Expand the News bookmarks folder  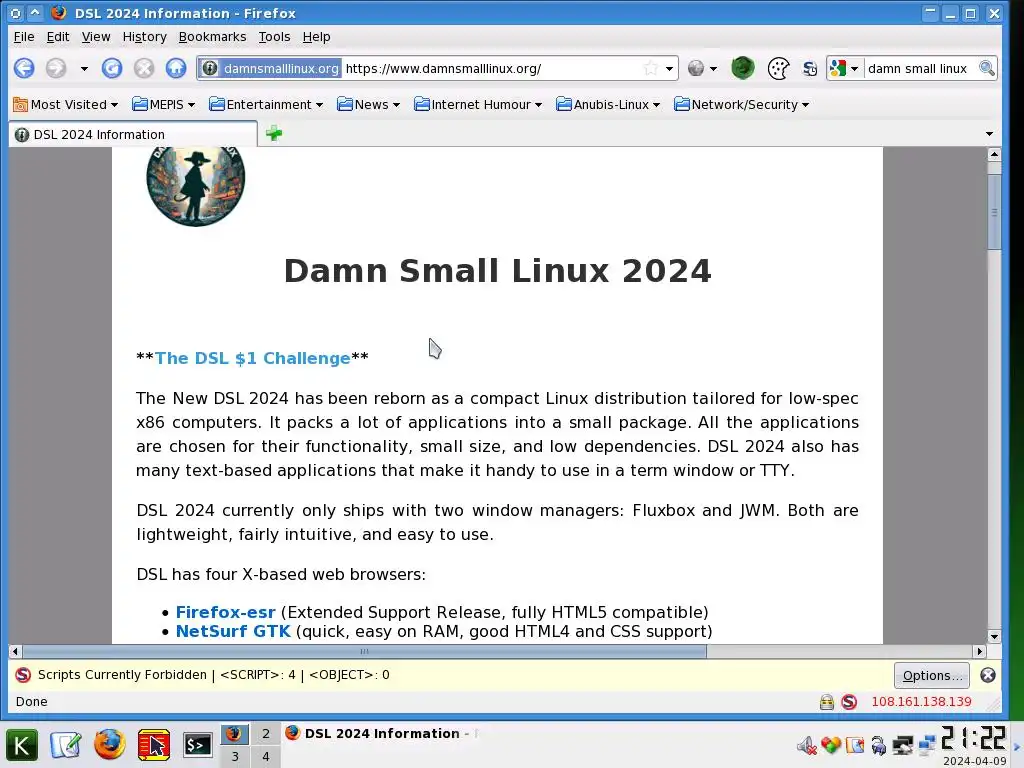tap(368, 104)
